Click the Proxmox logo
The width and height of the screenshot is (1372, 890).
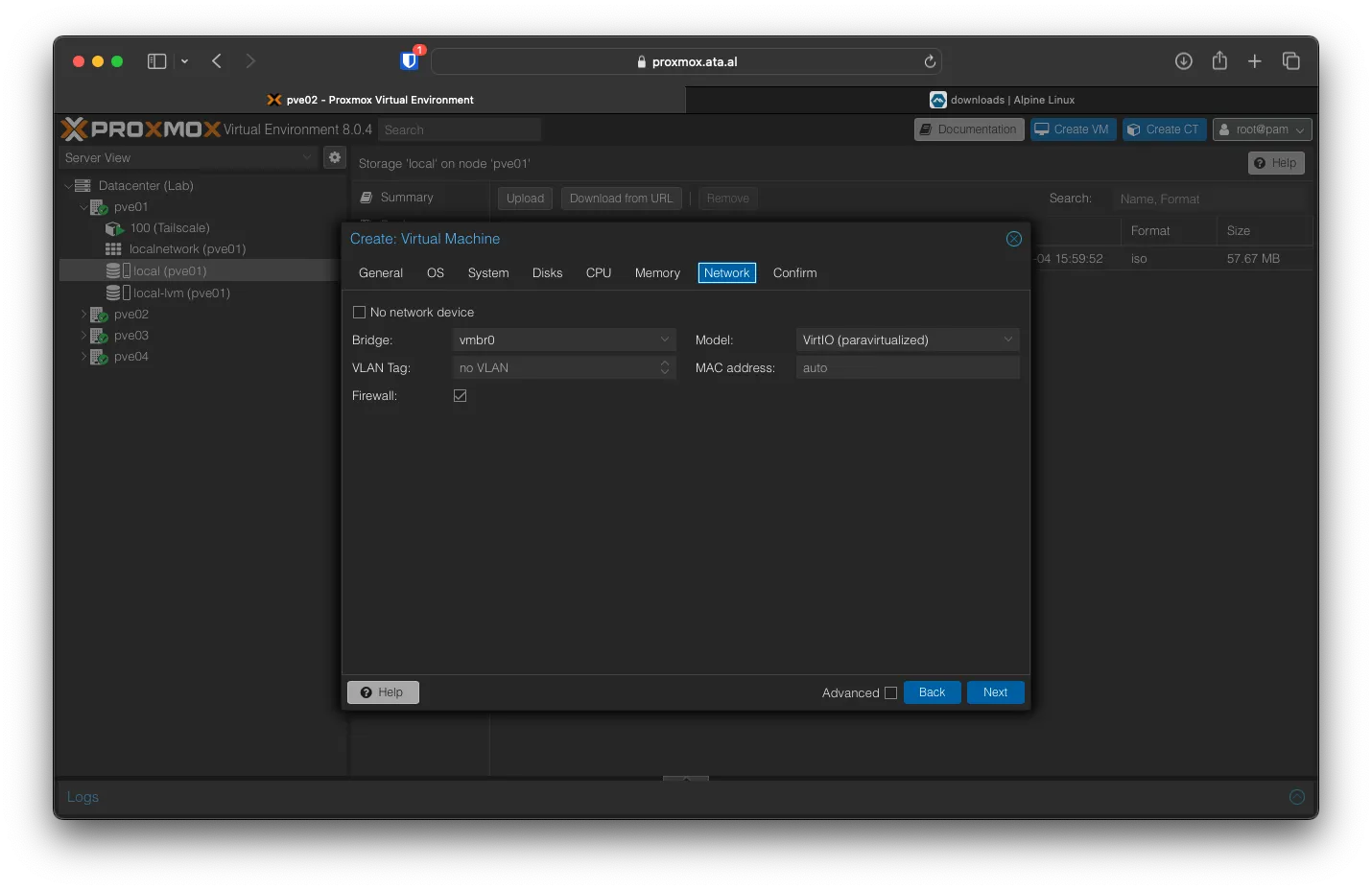pos(141,129)
